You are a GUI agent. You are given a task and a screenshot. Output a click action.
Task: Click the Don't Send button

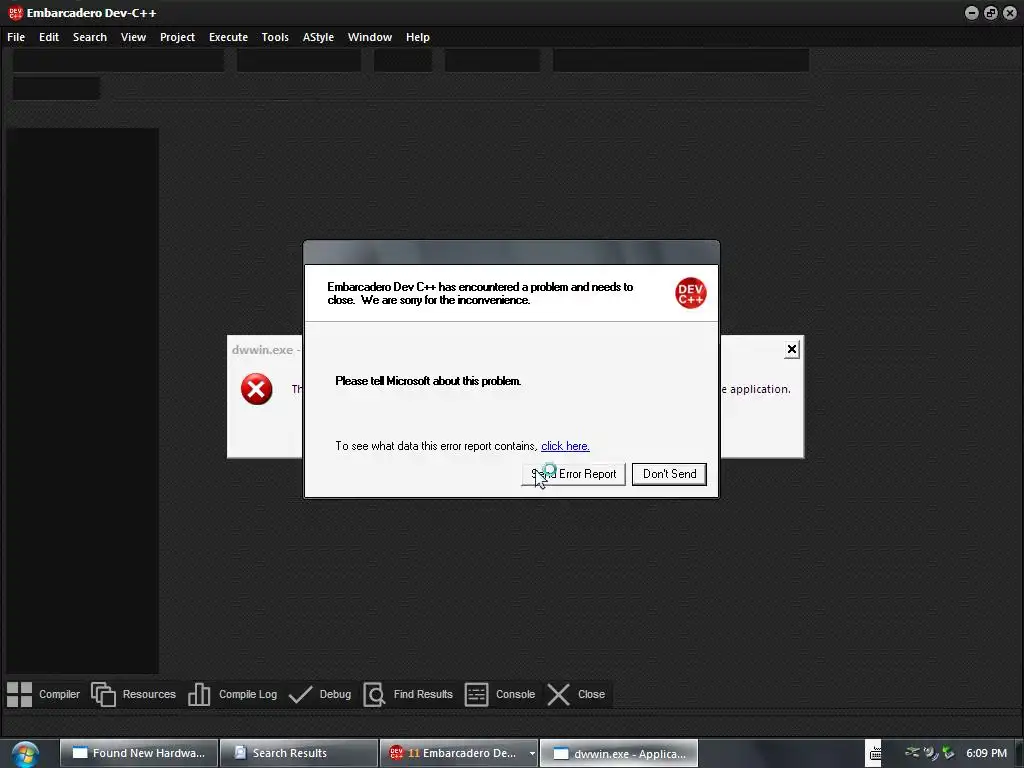click(x=669, y=474)
